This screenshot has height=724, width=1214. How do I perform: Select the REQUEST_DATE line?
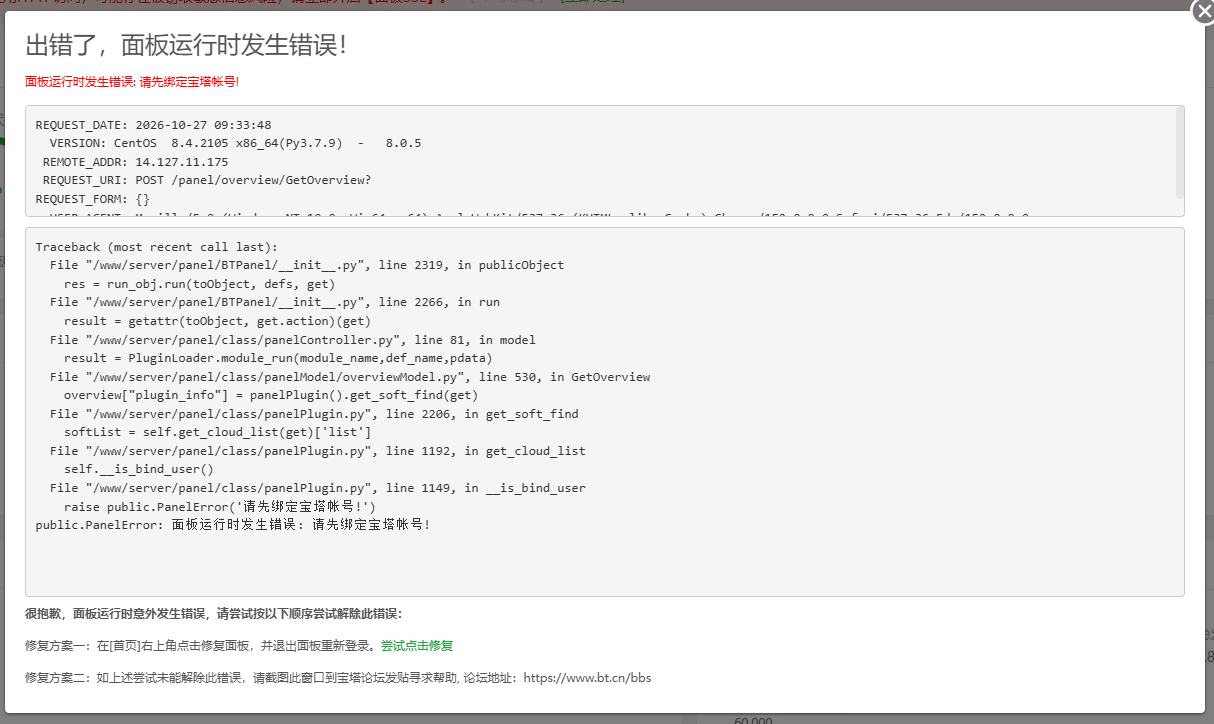[x=154, y=125]
